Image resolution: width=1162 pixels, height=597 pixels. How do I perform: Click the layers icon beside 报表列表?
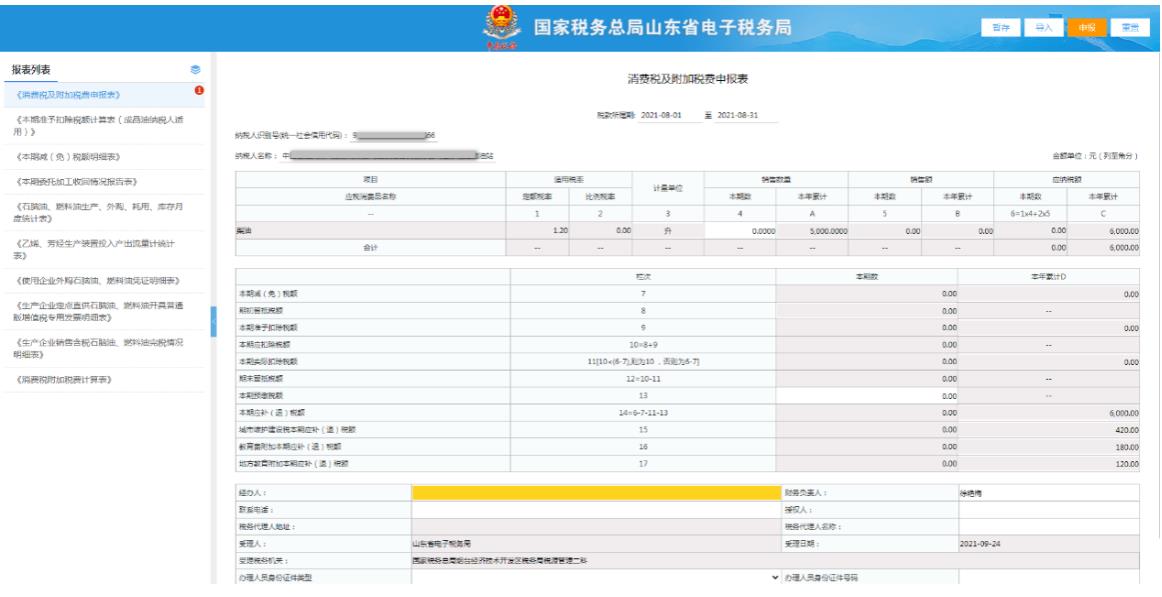pyautogui.click(x=195, y=69)
